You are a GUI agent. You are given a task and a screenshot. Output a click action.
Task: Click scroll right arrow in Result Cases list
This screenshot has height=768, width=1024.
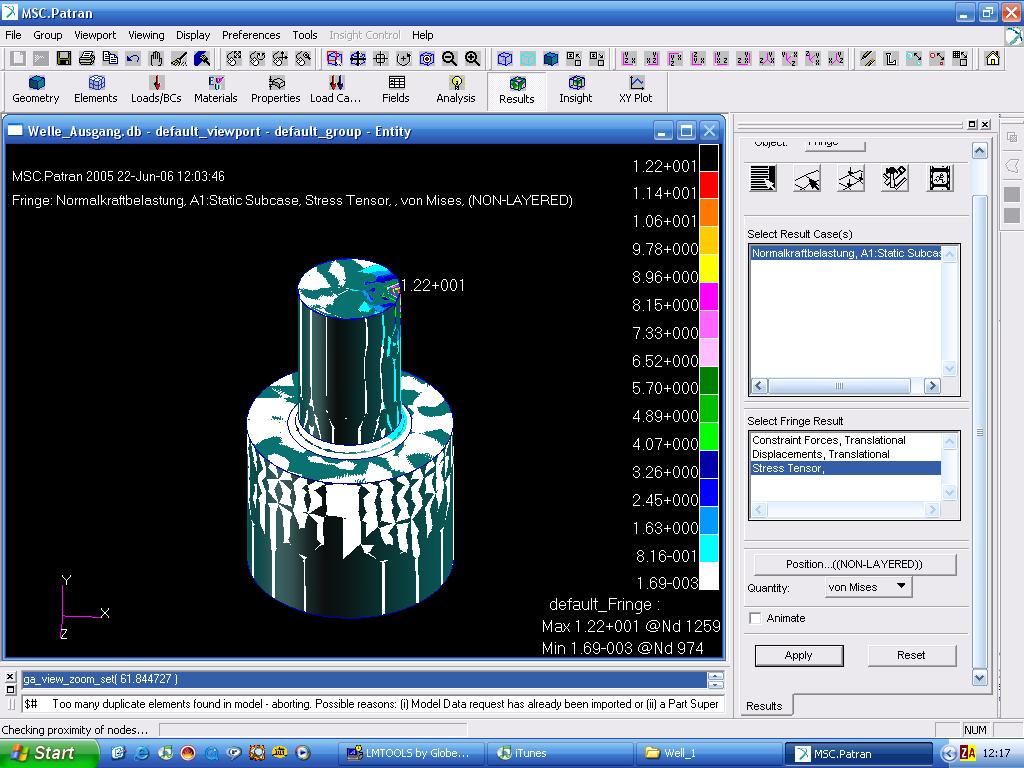(933, 386)
